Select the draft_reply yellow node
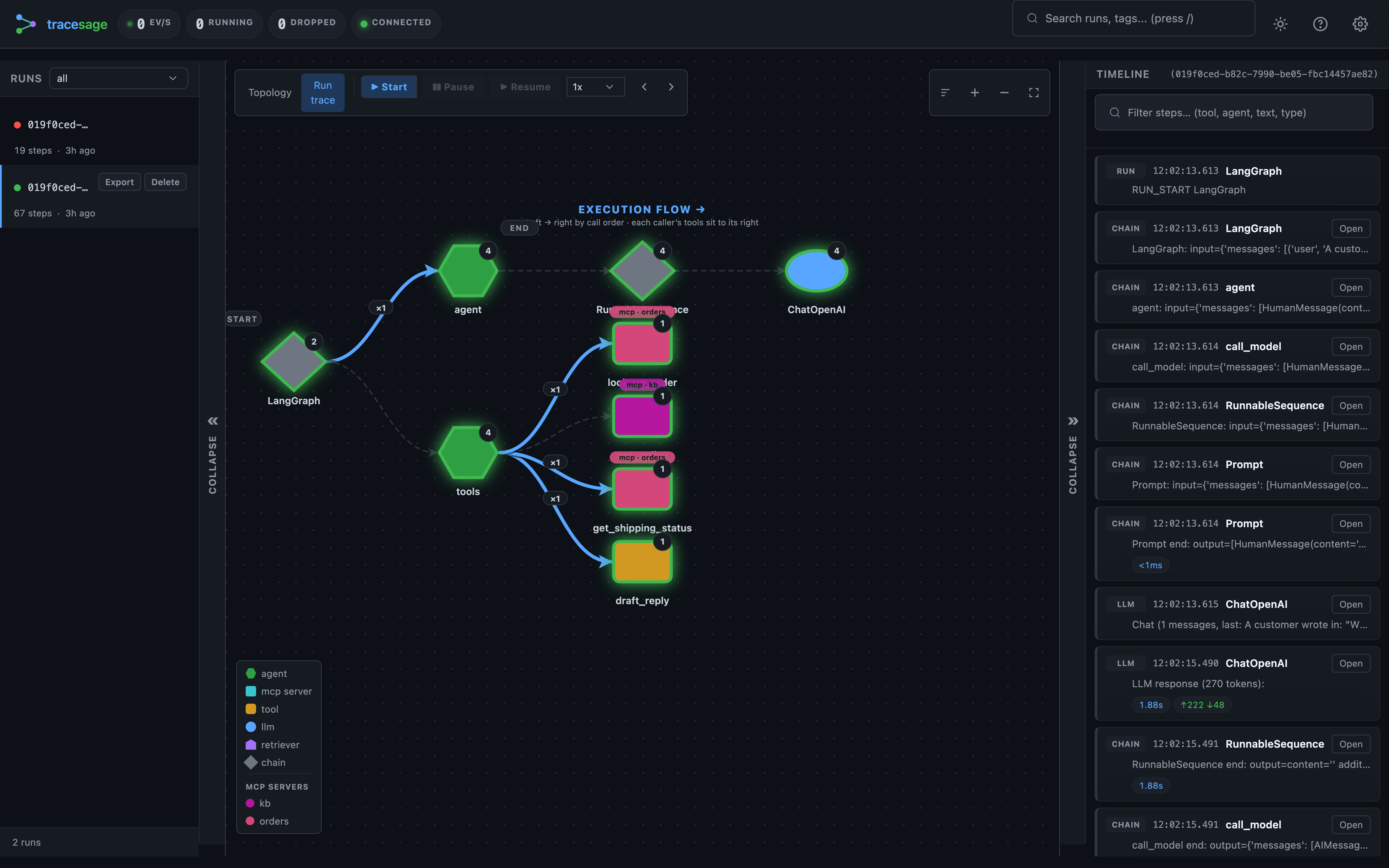 click(642, 562)
